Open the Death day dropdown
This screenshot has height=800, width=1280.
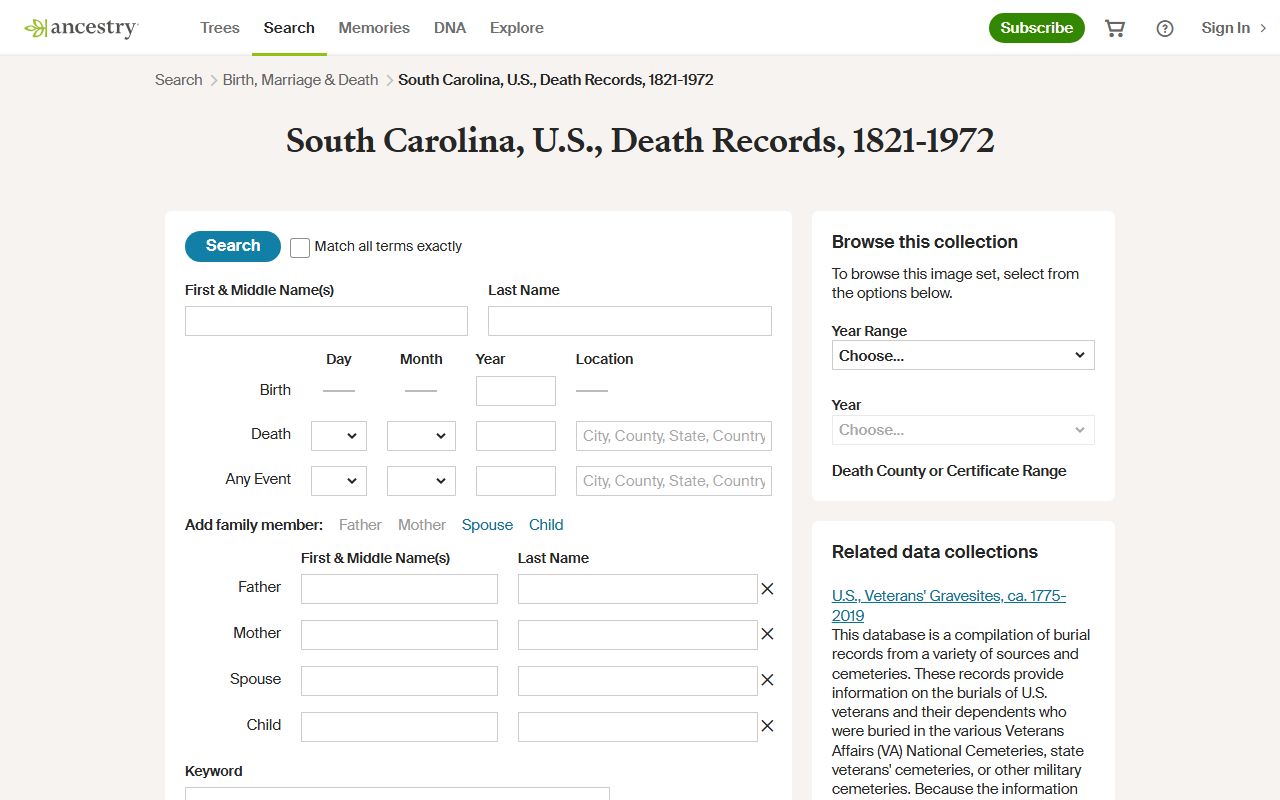point(339,436)
